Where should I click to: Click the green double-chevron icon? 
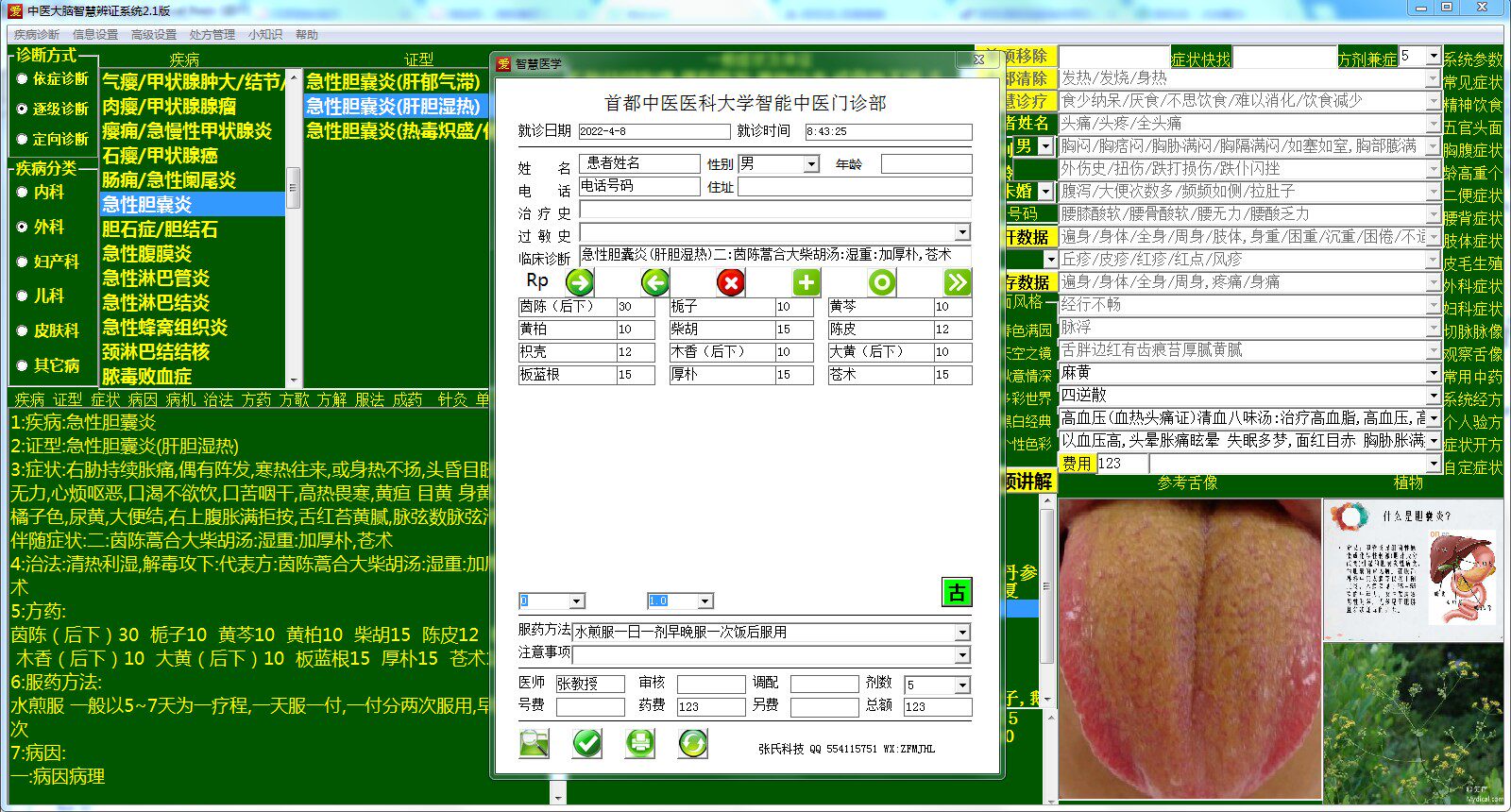pyautogui.click(x=957, y=281)
